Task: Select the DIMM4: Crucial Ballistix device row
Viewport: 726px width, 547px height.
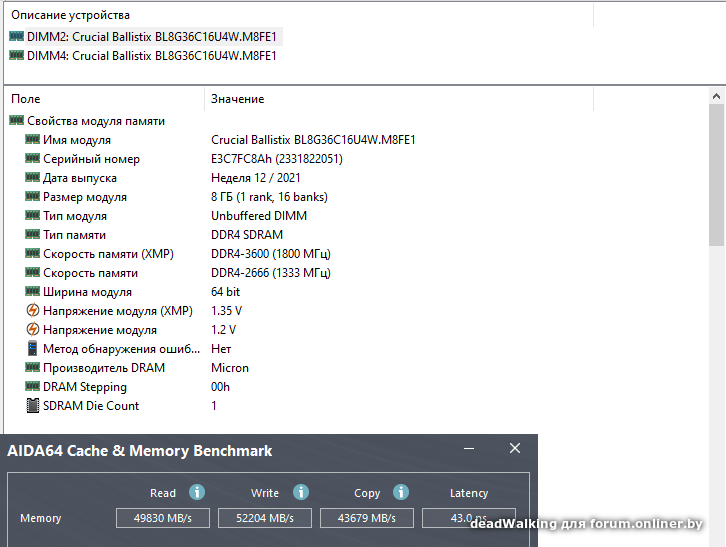Action: click(152, 55)
